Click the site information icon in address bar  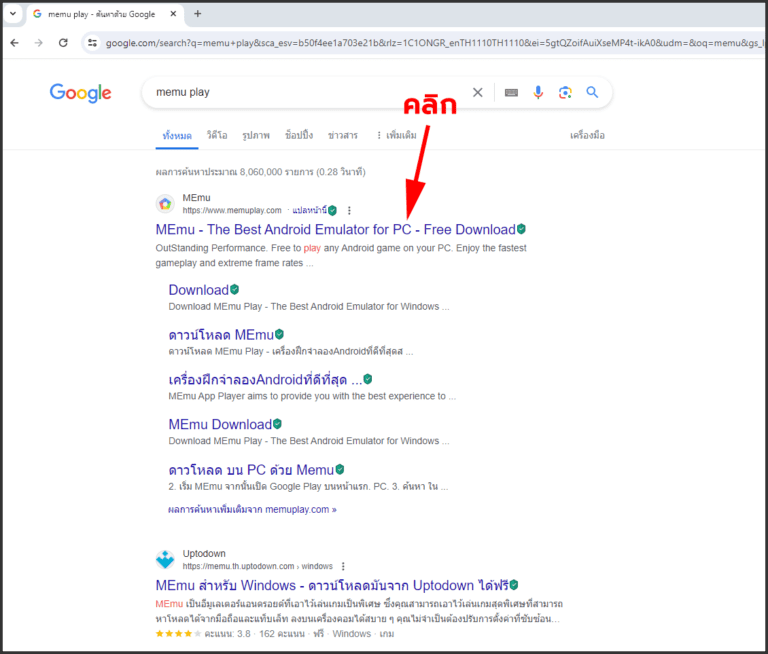point(92,42)
